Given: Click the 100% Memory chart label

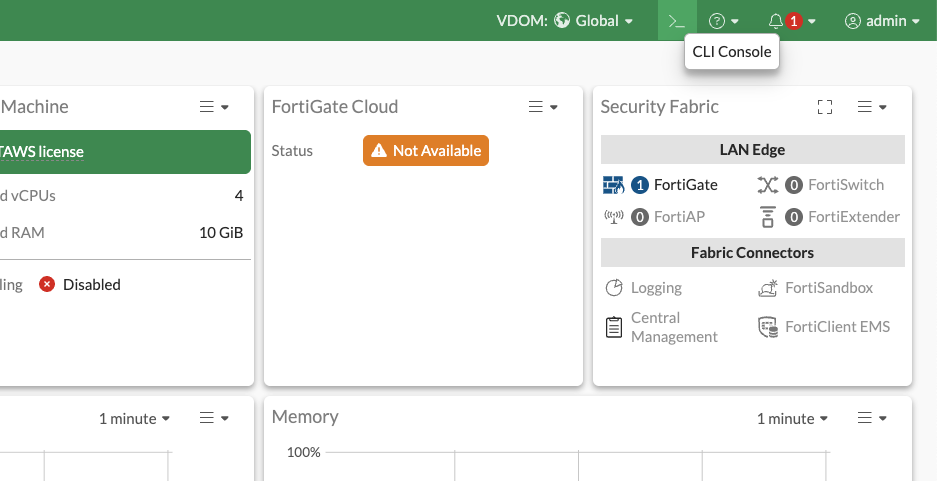Looking at the screenshot, I should pyautogui.click(x=304, y=453).
